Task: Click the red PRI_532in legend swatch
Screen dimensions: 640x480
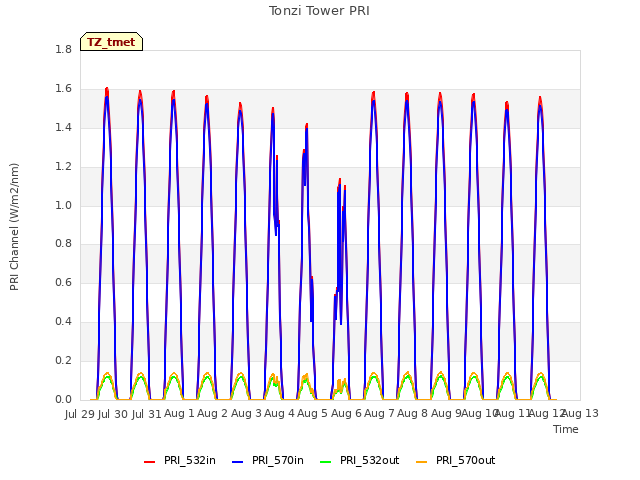Action: (x=150, y=462)
